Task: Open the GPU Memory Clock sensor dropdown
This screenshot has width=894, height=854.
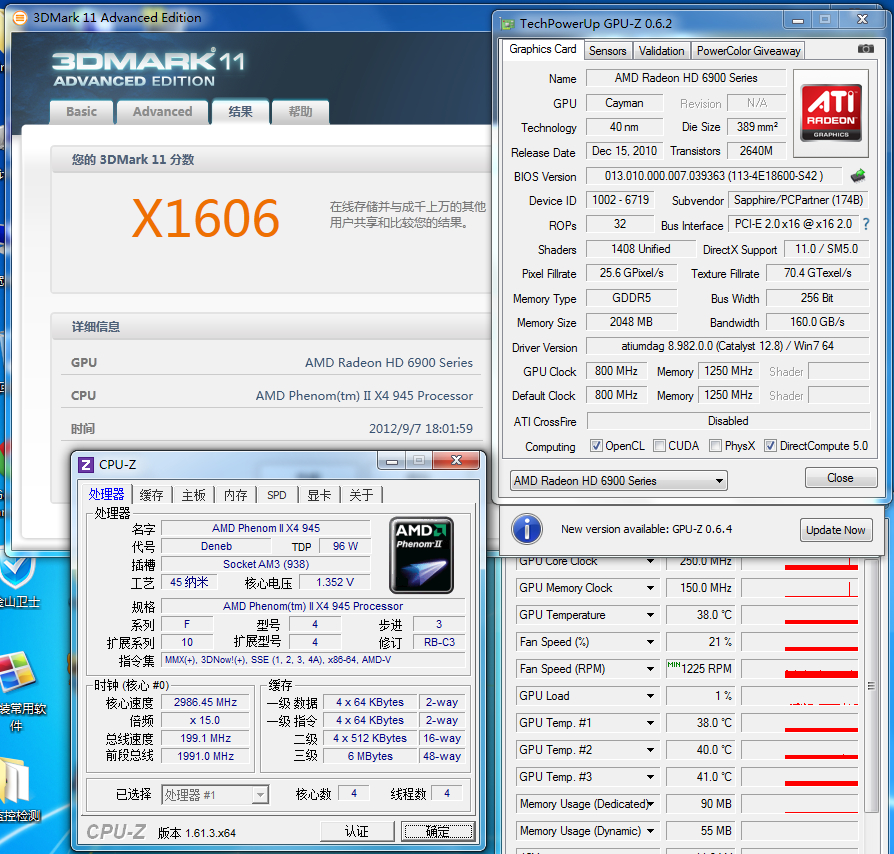Action: pos(650,588)
